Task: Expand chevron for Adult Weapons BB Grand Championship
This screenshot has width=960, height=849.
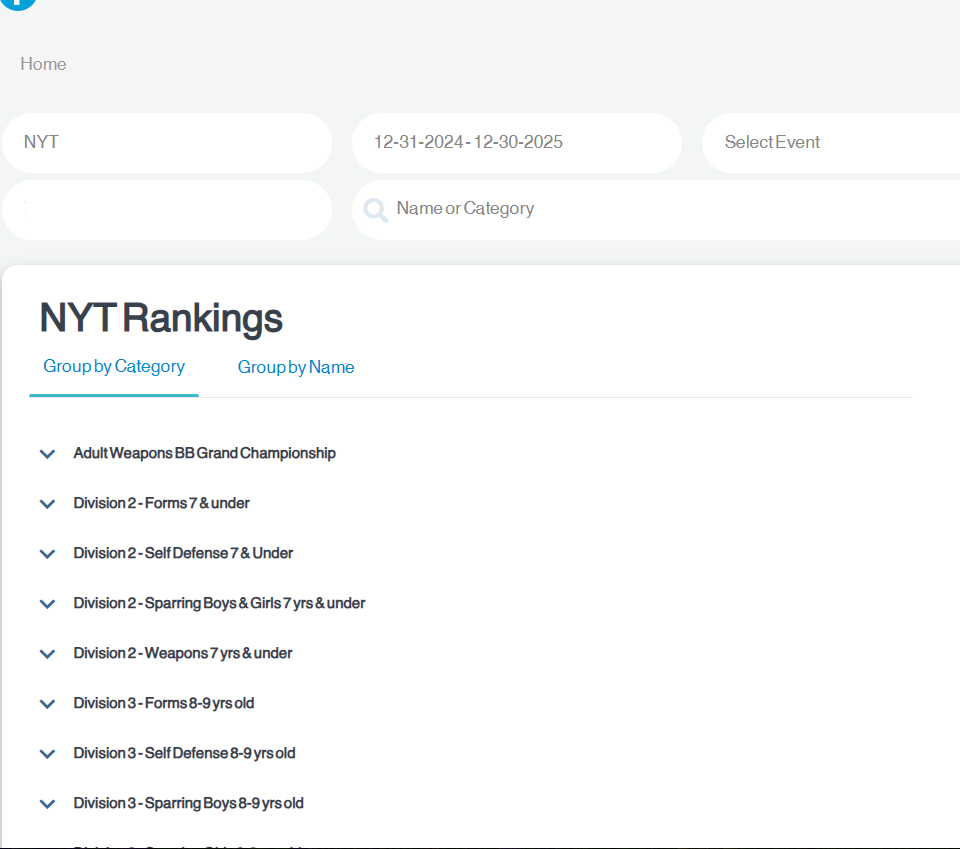Action: 47,454
